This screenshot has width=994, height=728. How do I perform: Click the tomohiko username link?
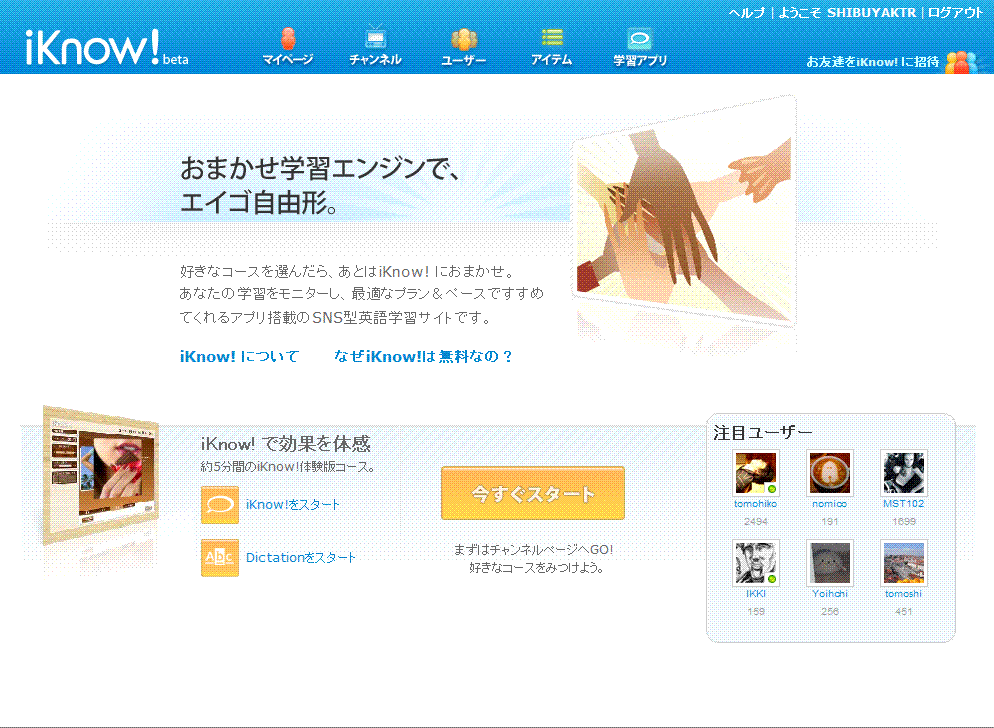[755, 504]
